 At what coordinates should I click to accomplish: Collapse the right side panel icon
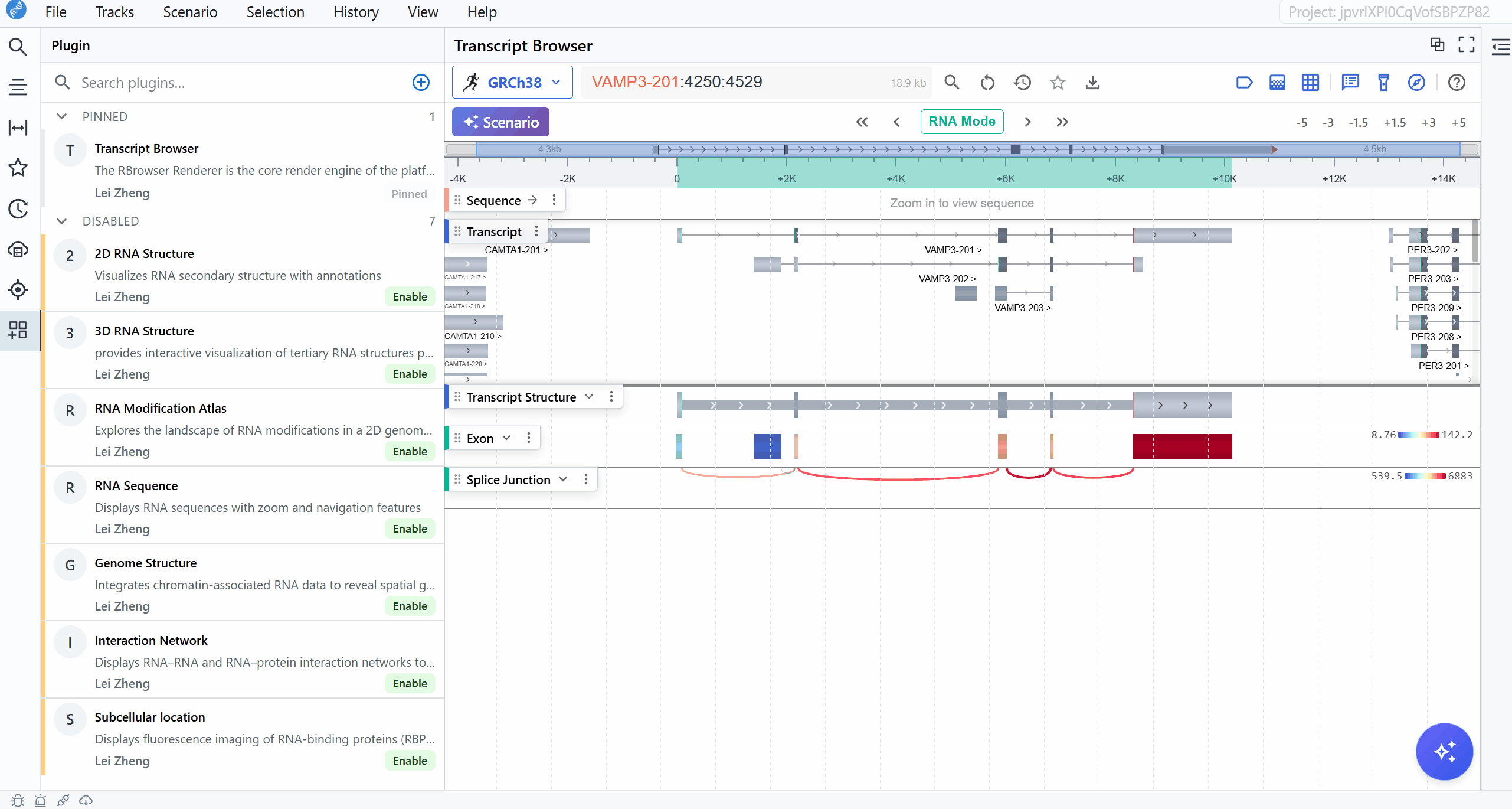[1501, 47]
